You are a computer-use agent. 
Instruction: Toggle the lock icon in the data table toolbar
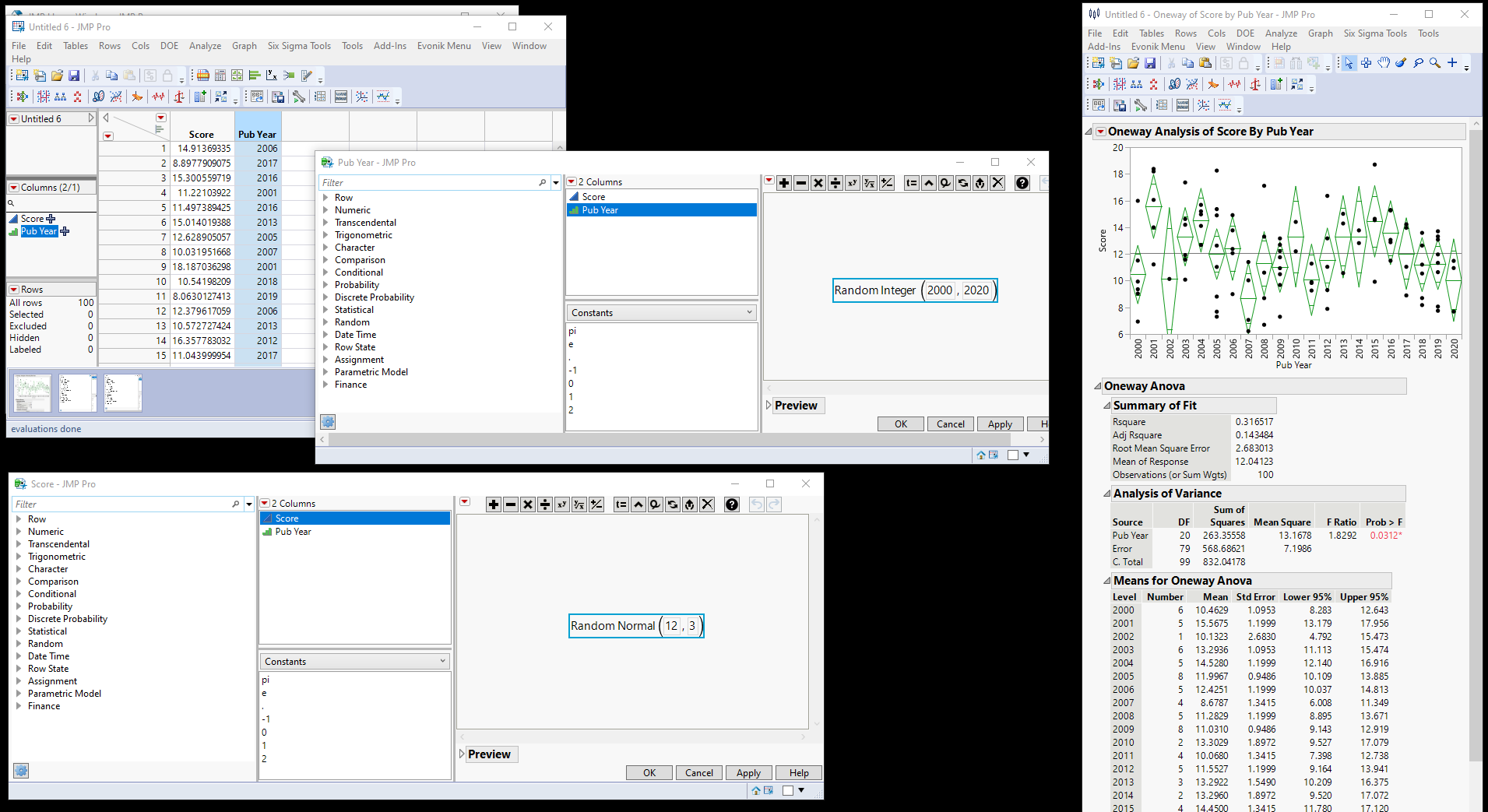pyautogui.click(x=167, y=76)
